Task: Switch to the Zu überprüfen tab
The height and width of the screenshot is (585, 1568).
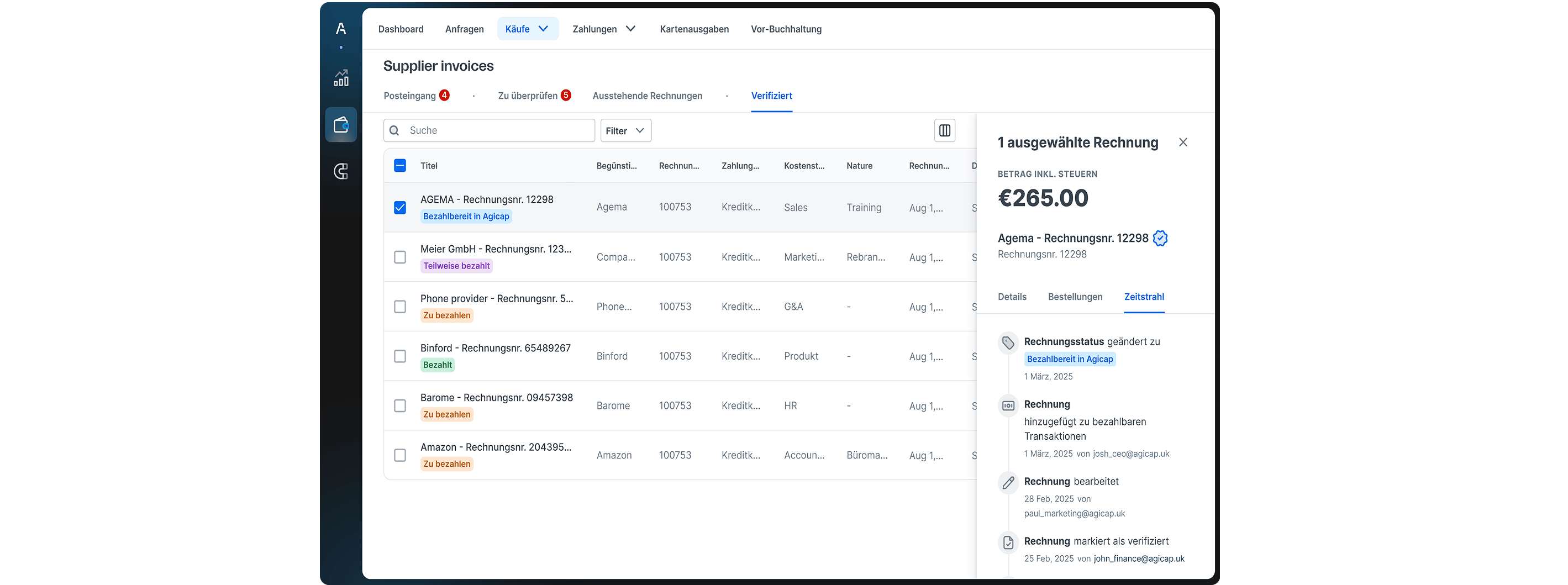Action: tap(528, 96)
